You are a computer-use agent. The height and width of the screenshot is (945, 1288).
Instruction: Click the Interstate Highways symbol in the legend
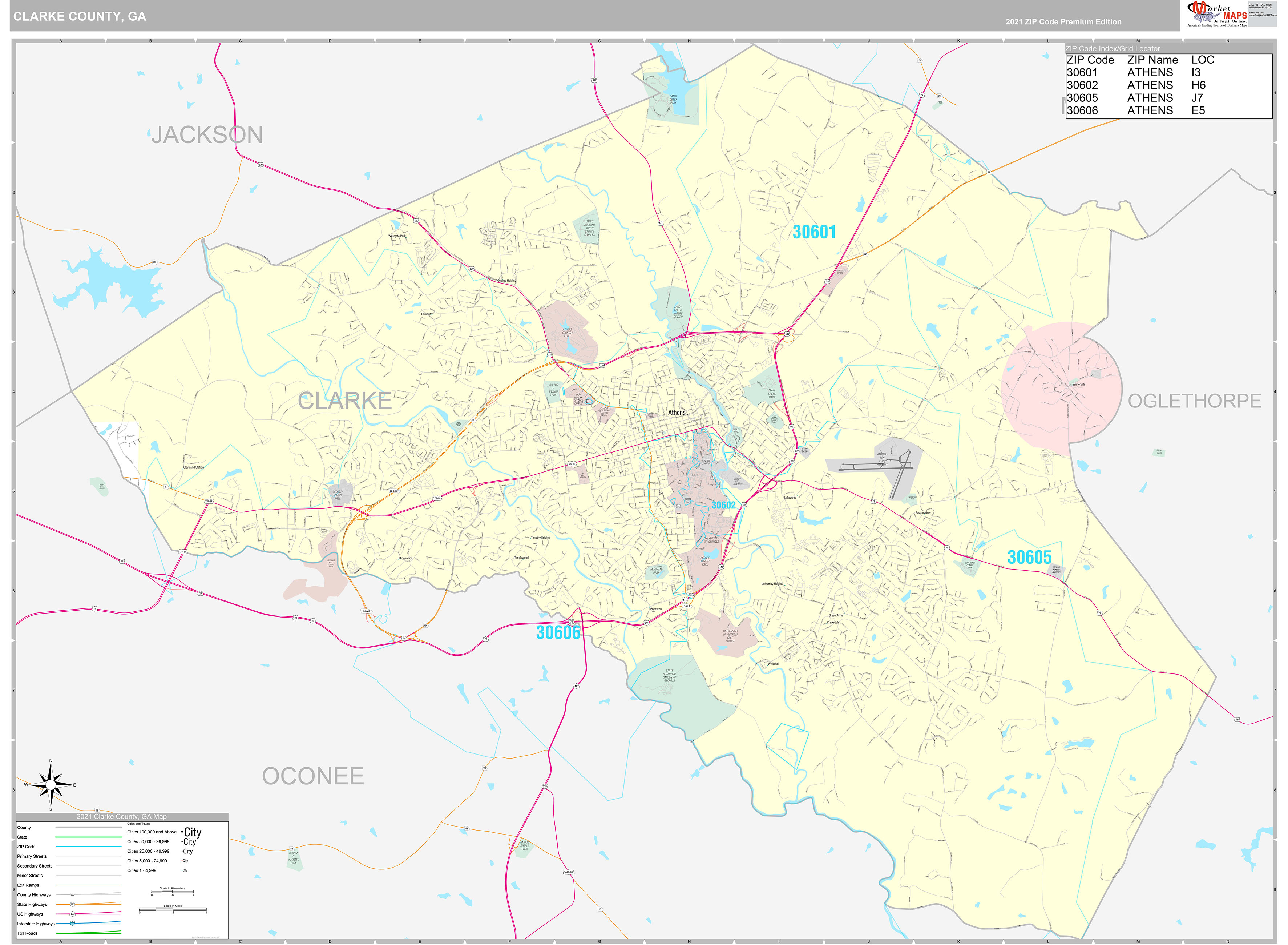coord(73,924)
